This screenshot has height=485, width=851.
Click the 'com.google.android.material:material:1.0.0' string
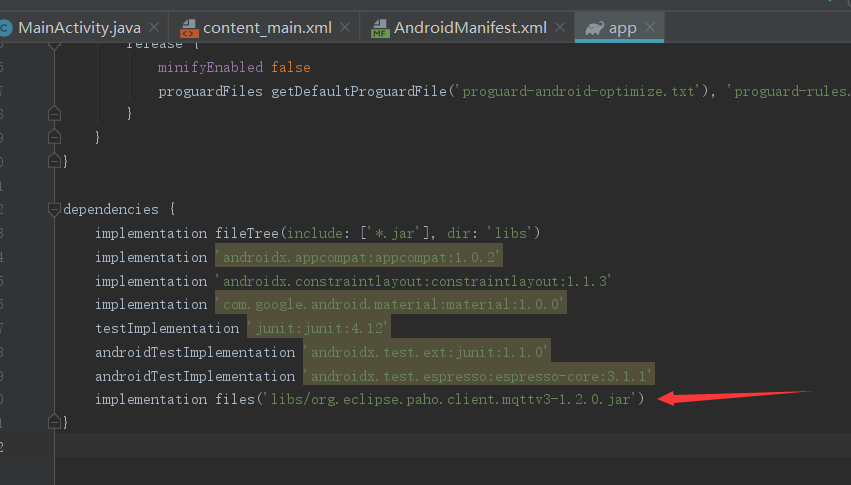click(391, 304)
